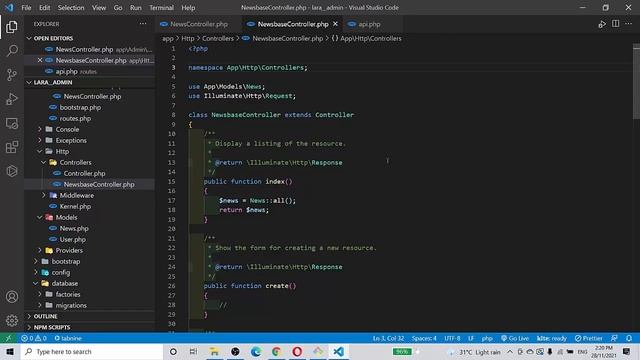Open the Accounts menu icon

click(x=12, y=297)
